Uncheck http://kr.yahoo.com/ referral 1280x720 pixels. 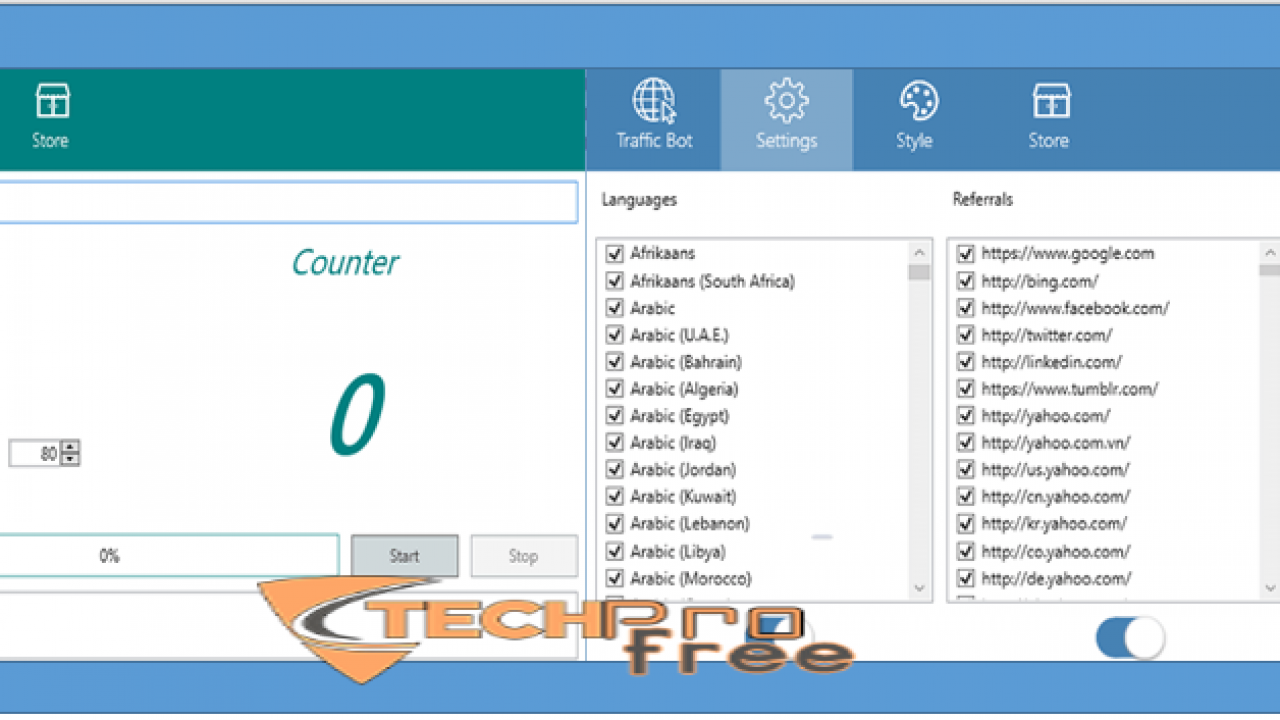click(x=966, y=524)
